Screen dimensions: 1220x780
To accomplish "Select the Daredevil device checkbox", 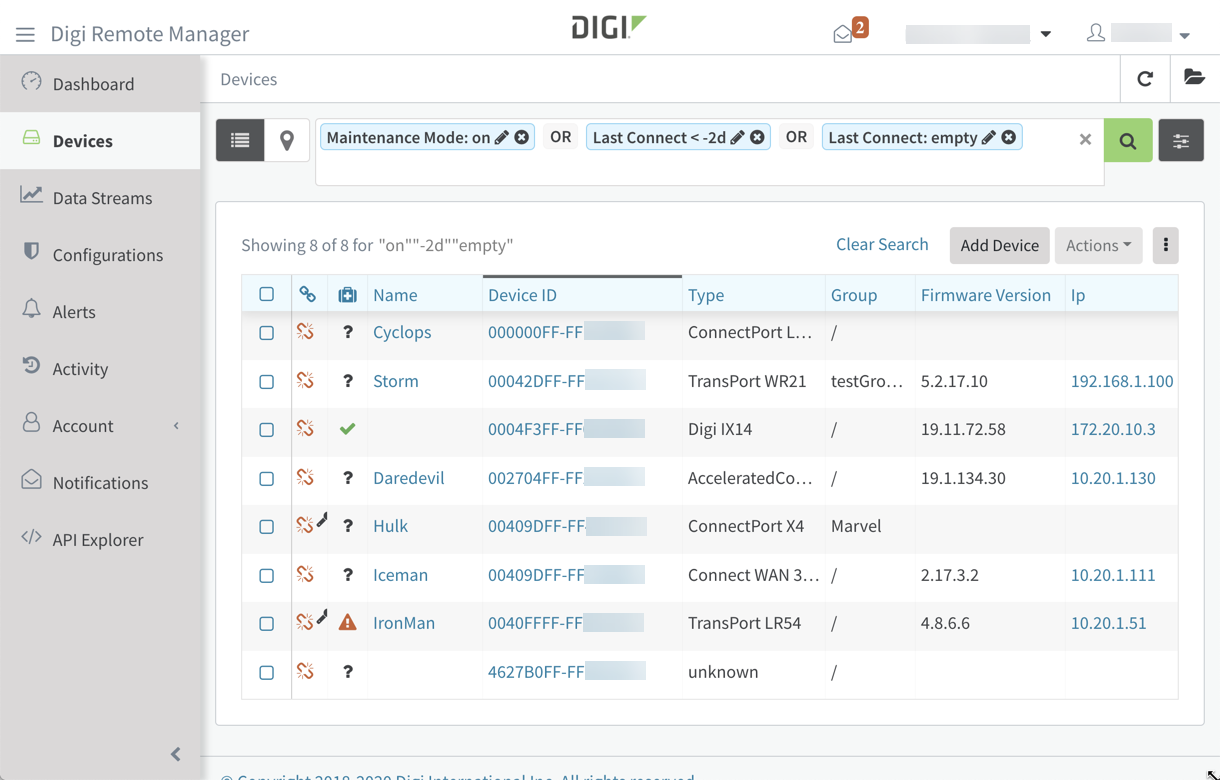I will 267,478.
